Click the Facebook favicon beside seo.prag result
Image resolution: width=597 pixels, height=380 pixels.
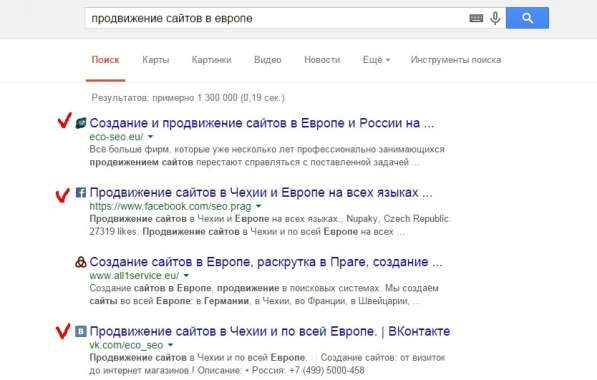[x=81, y=192]
